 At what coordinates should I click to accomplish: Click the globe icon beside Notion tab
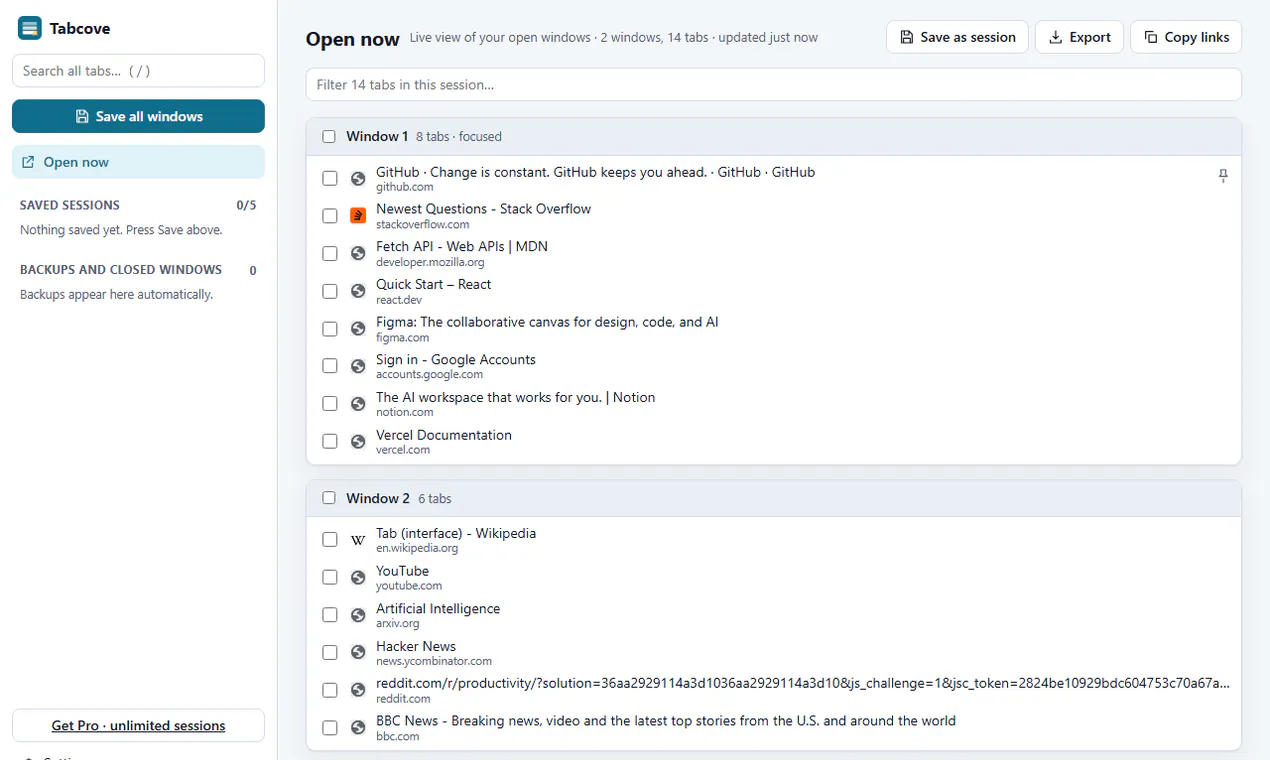[358, 404]
